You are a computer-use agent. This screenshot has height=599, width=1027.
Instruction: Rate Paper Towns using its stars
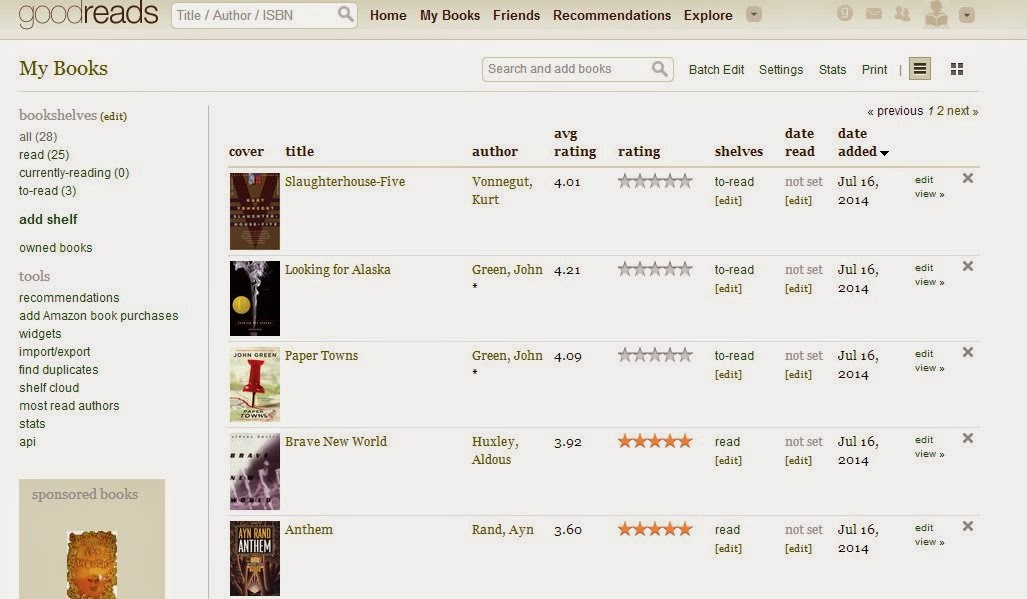655,355
